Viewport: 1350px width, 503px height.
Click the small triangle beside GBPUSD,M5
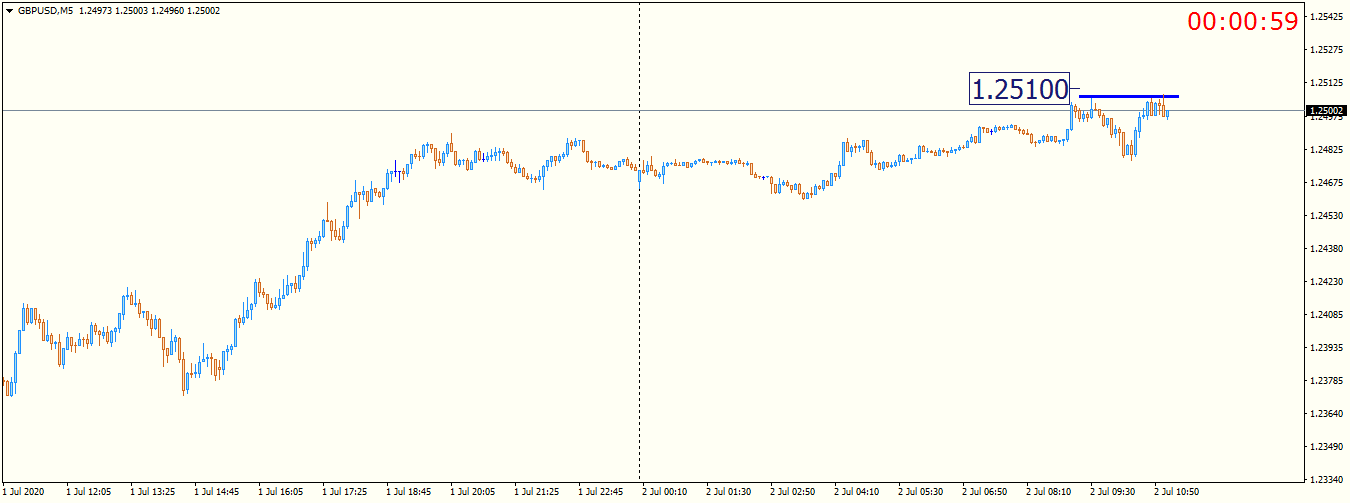(9, 10)
